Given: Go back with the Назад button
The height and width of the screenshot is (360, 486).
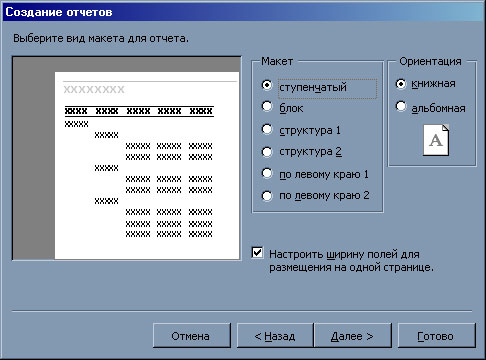Looking at the screenshot, I should click(x=275, y=336).
